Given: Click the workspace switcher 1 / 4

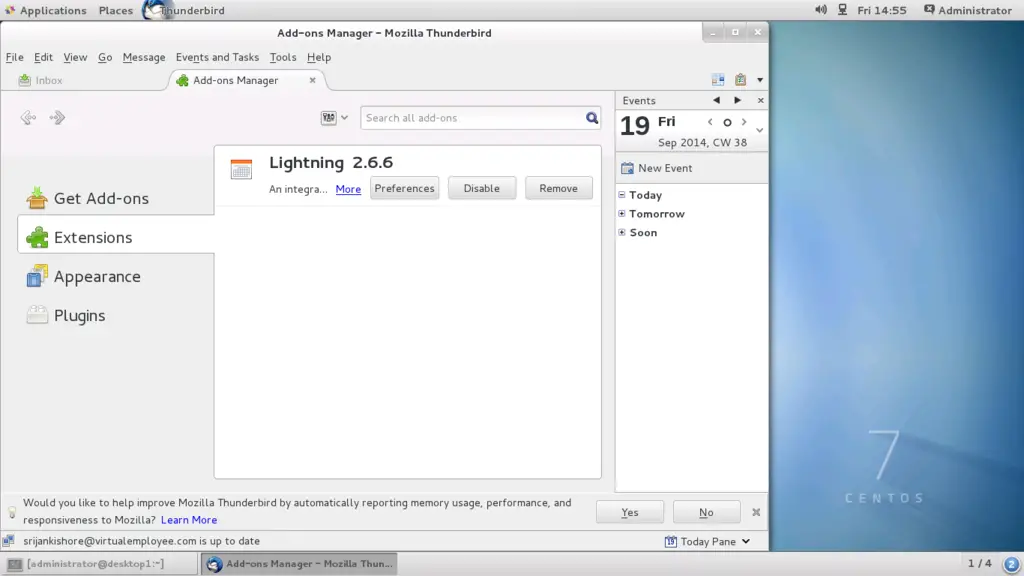Looking at the screenshot, I should (x=979, y=563).
